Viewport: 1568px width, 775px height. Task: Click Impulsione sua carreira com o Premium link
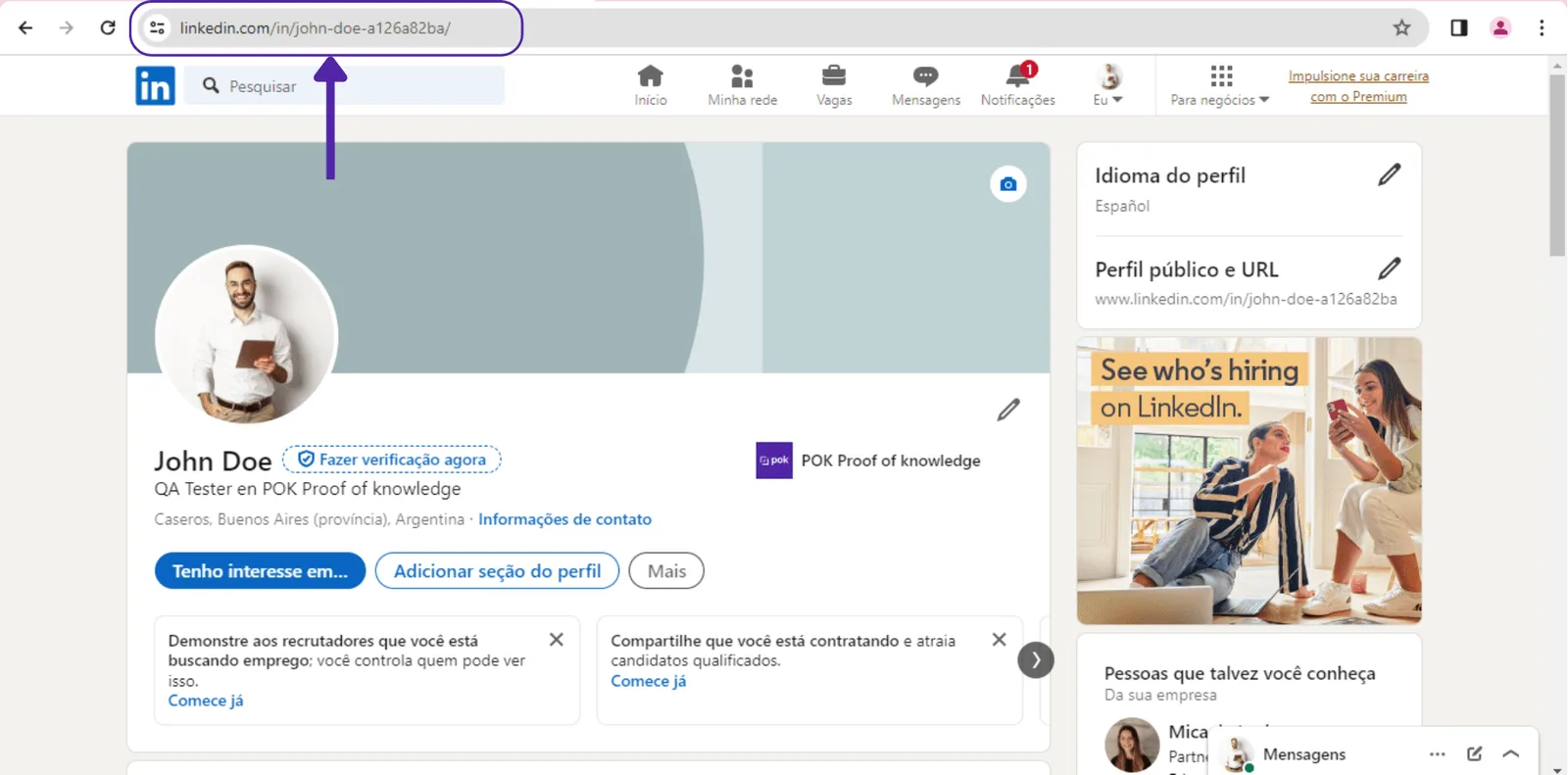coord(1358,86)
